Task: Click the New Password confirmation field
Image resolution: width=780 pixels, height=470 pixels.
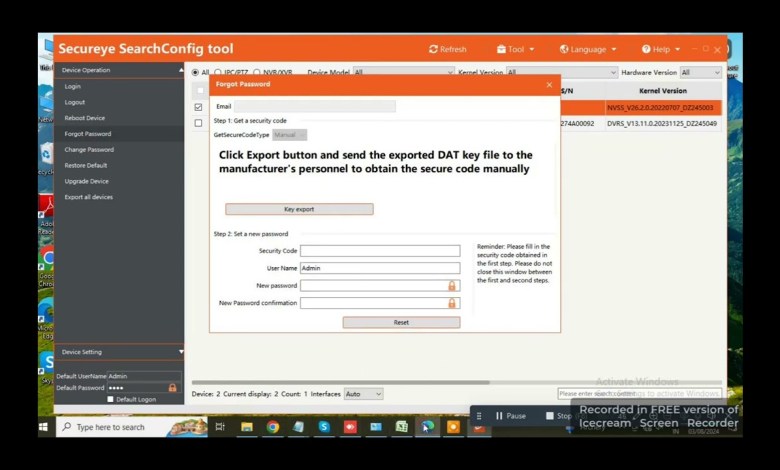Action: tap(380, 303)
